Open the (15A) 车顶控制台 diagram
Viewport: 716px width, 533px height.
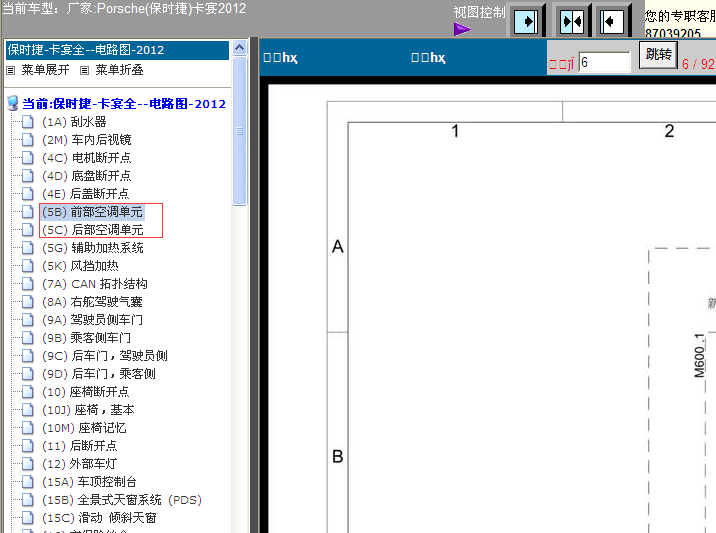[89, 482]
